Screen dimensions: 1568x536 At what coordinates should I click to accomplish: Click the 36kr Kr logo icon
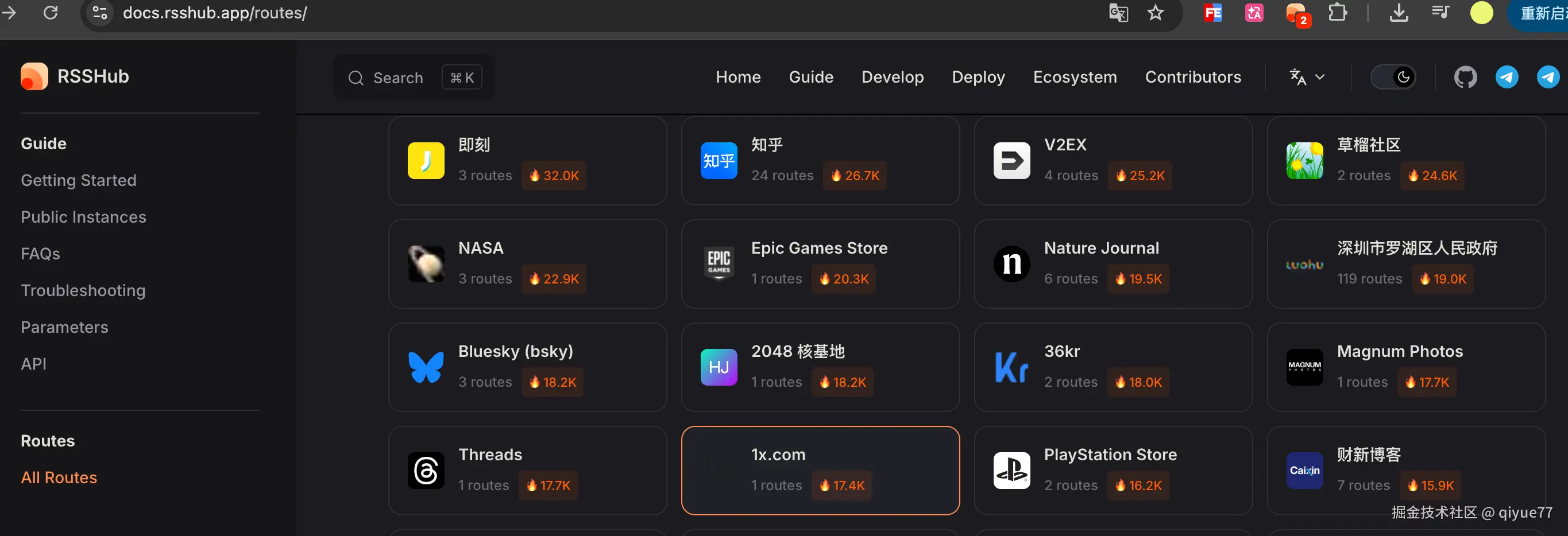pos(1011,367)
